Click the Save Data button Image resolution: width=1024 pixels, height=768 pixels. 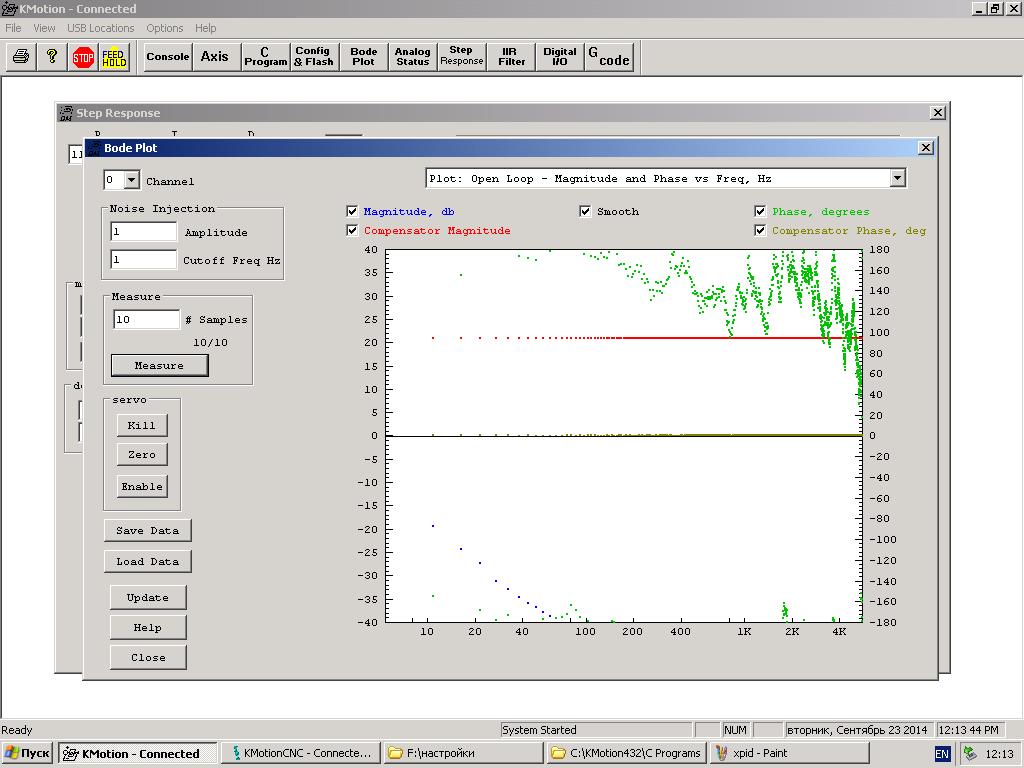147,530
